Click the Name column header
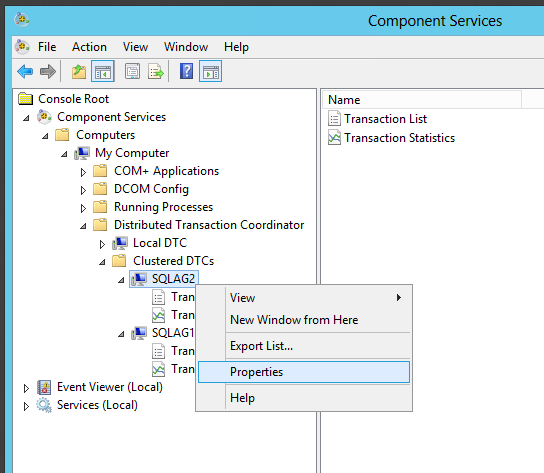The height and width of the screenshot is (473, 544). pyautogui.click(x=422, y=100)
